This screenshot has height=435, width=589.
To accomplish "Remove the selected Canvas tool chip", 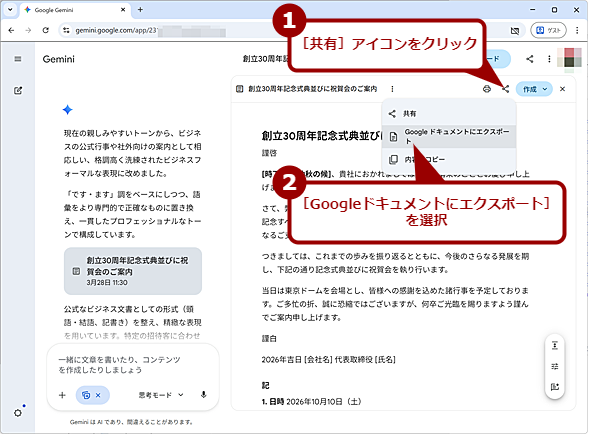I will click(x=98, y=395).
